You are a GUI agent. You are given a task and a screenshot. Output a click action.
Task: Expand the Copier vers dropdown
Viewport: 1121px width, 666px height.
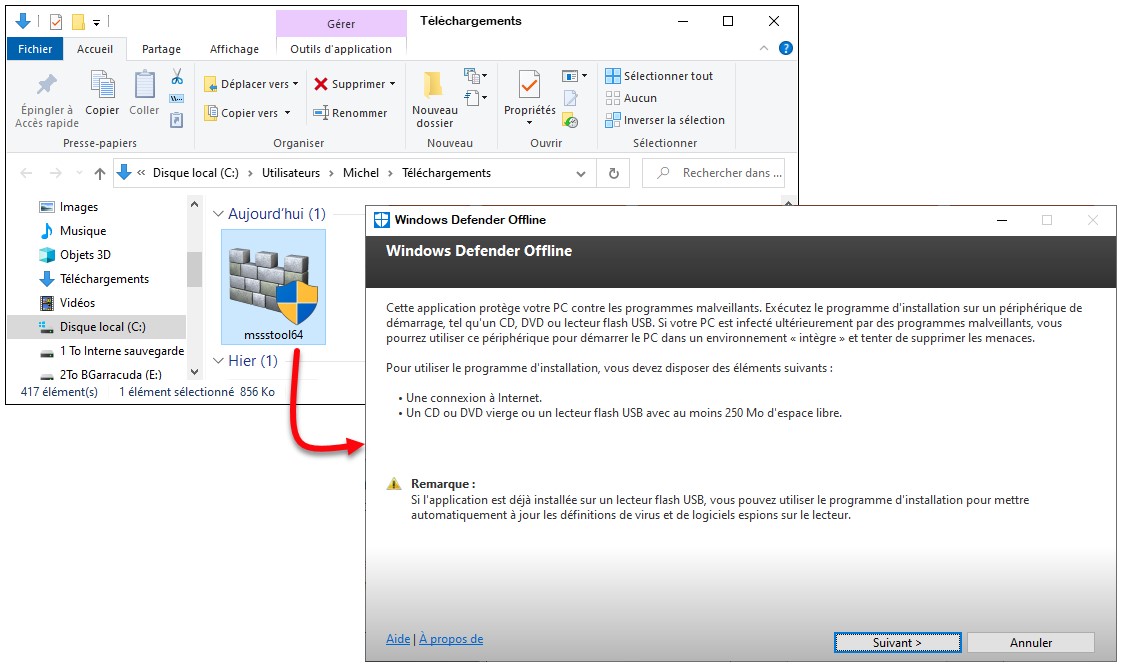287,113
